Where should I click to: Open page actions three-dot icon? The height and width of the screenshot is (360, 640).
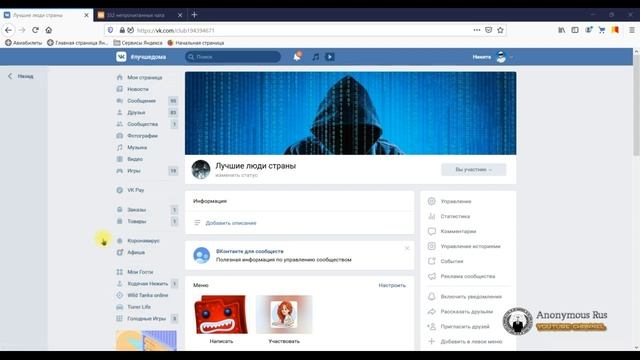pyautogui.click(x=477, y=30)
